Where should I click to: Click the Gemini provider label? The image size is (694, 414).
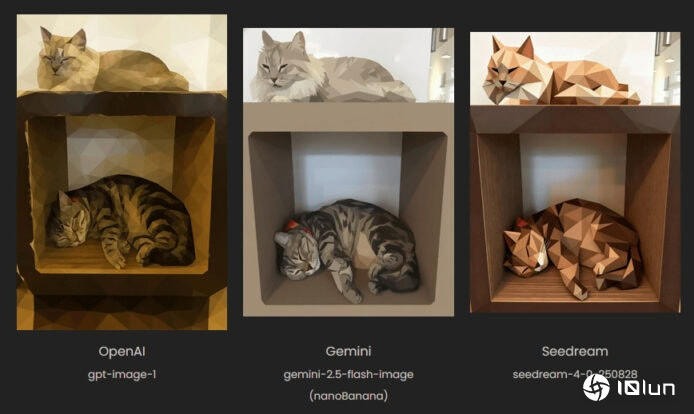click(348, 352)
